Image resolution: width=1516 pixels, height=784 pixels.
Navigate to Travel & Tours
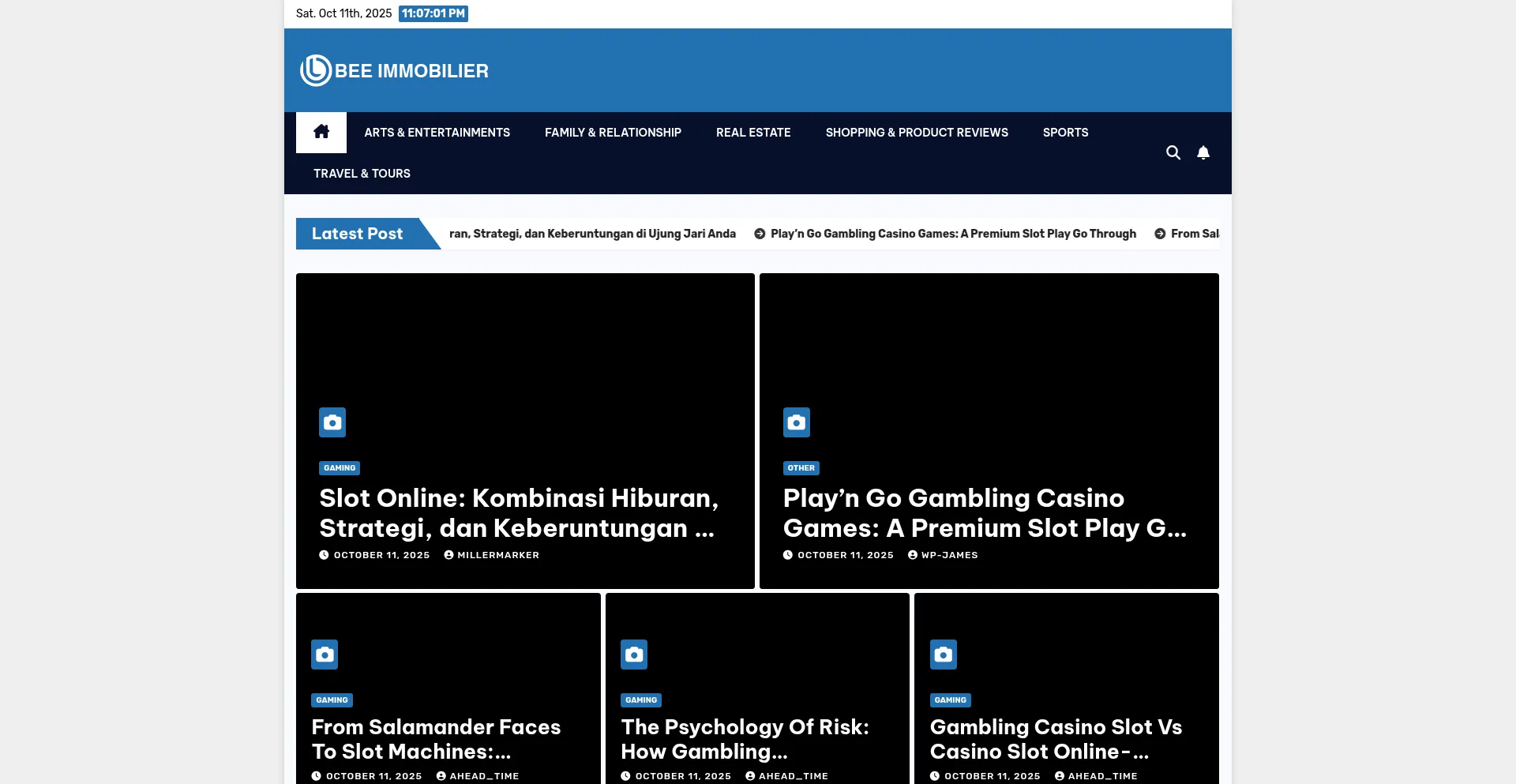362,174
